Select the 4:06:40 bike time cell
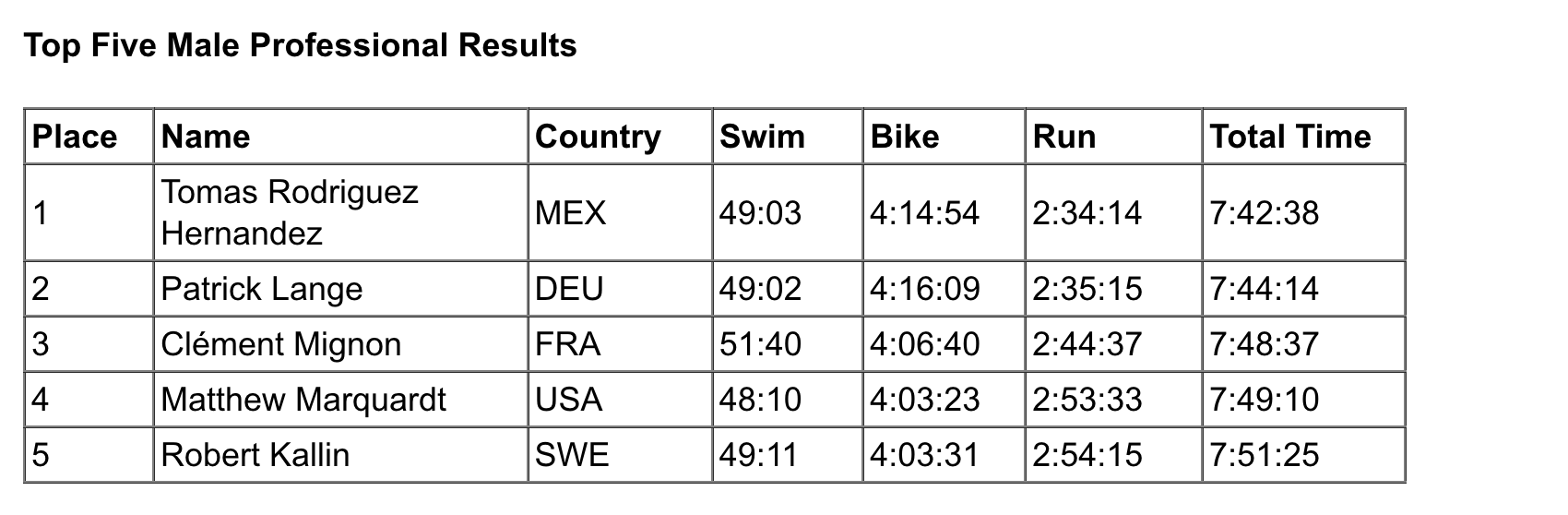1568x515 pixels. (x=944, y=344)
